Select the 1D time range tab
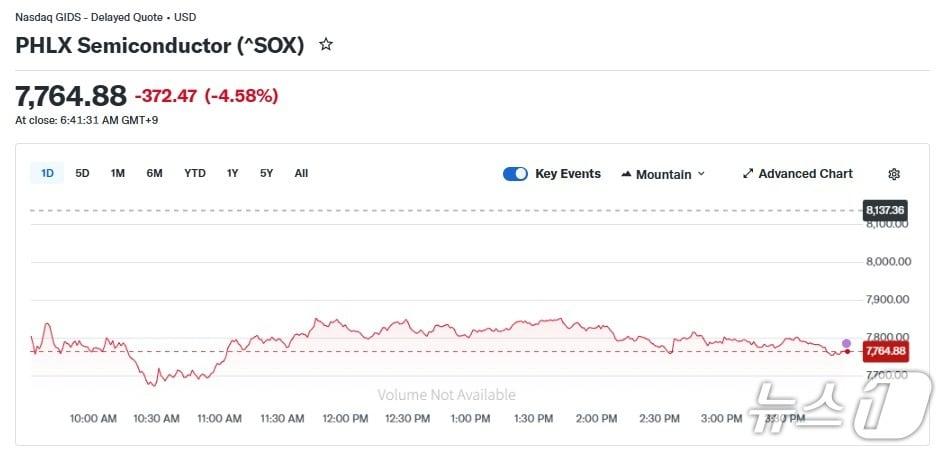946x453 pixels. click(x=47, y=173)
